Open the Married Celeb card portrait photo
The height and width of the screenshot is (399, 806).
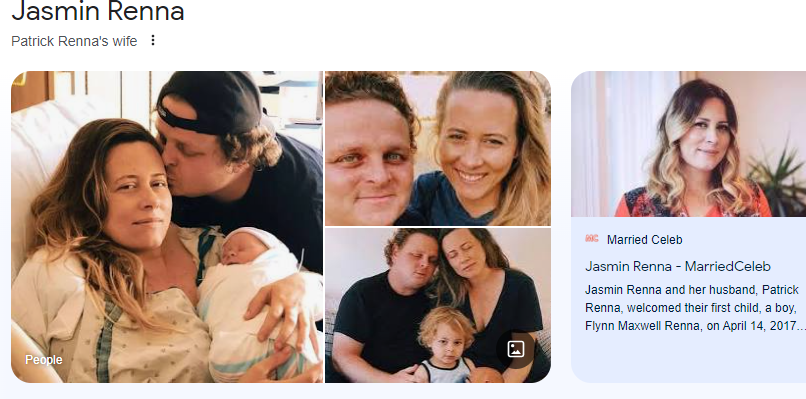pyautogui.click(x=689, y=144)
